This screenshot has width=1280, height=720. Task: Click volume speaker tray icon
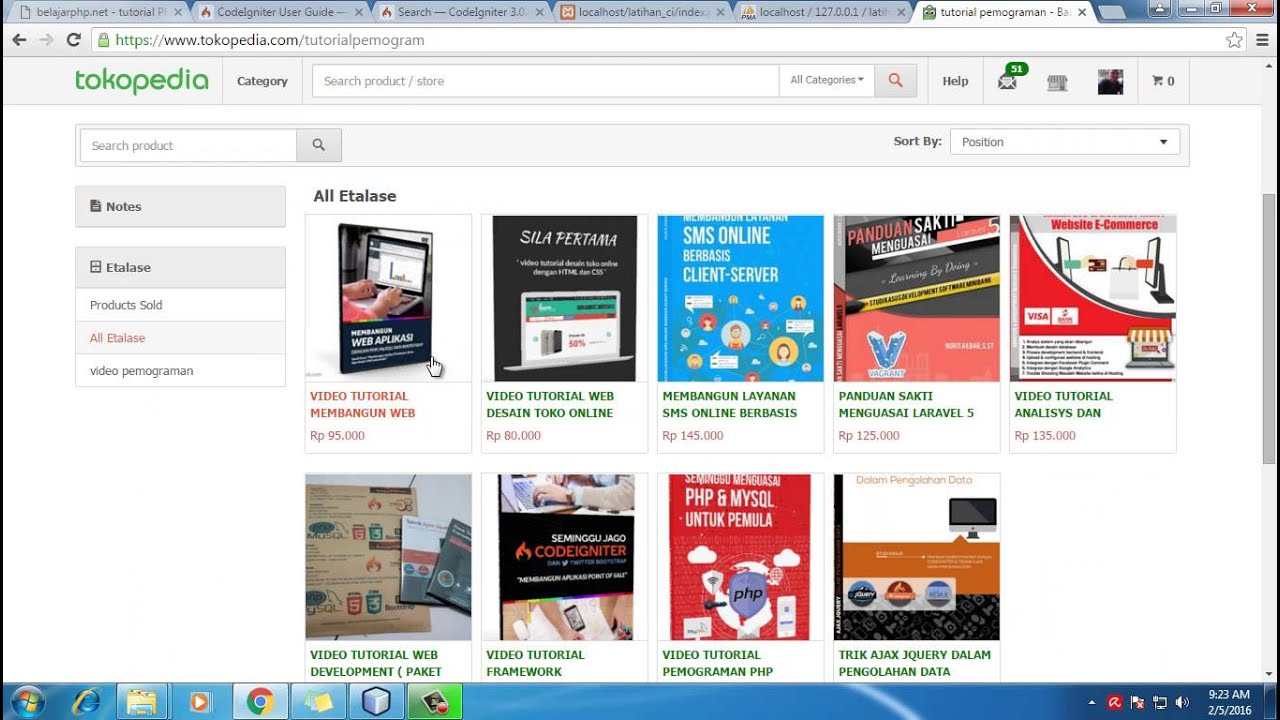[x=1182, y=702]
